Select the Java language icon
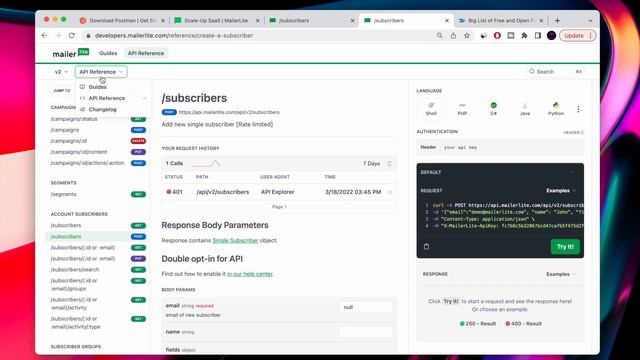 click(525, 109)
